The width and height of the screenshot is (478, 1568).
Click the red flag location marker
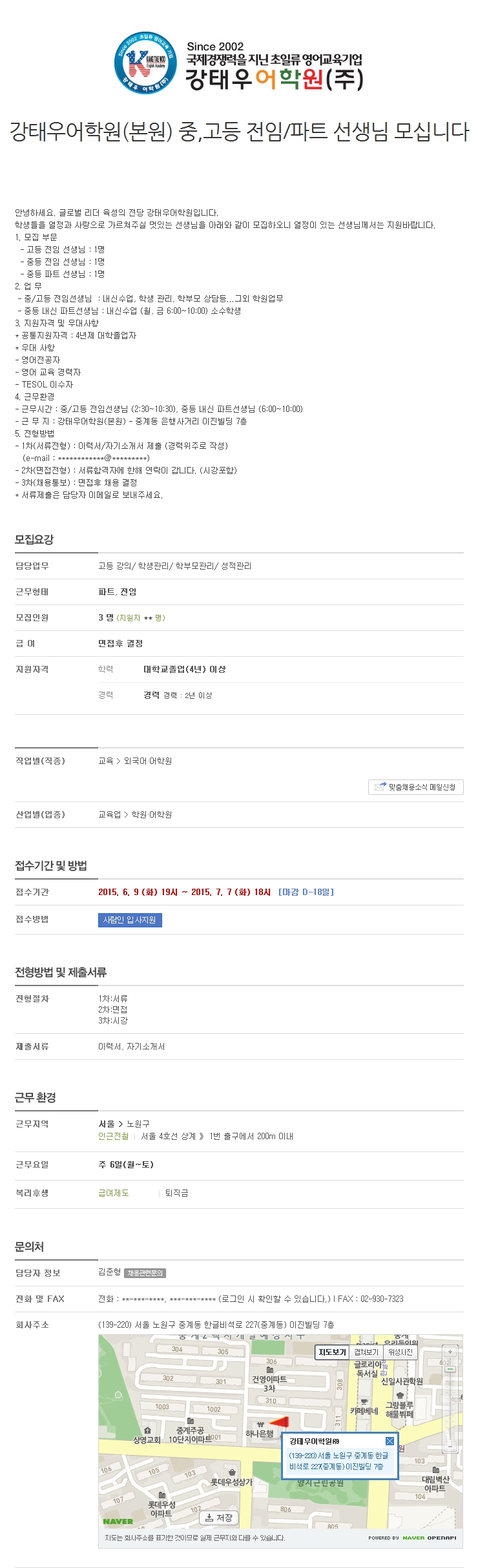(279, 1421)
